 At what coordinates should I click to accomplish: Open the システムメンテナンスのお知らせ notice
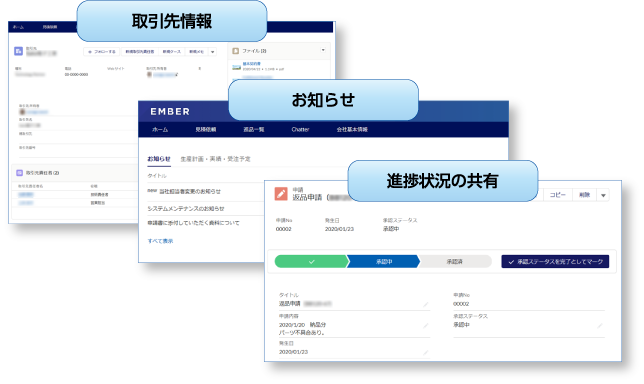[x=186, y=209]
